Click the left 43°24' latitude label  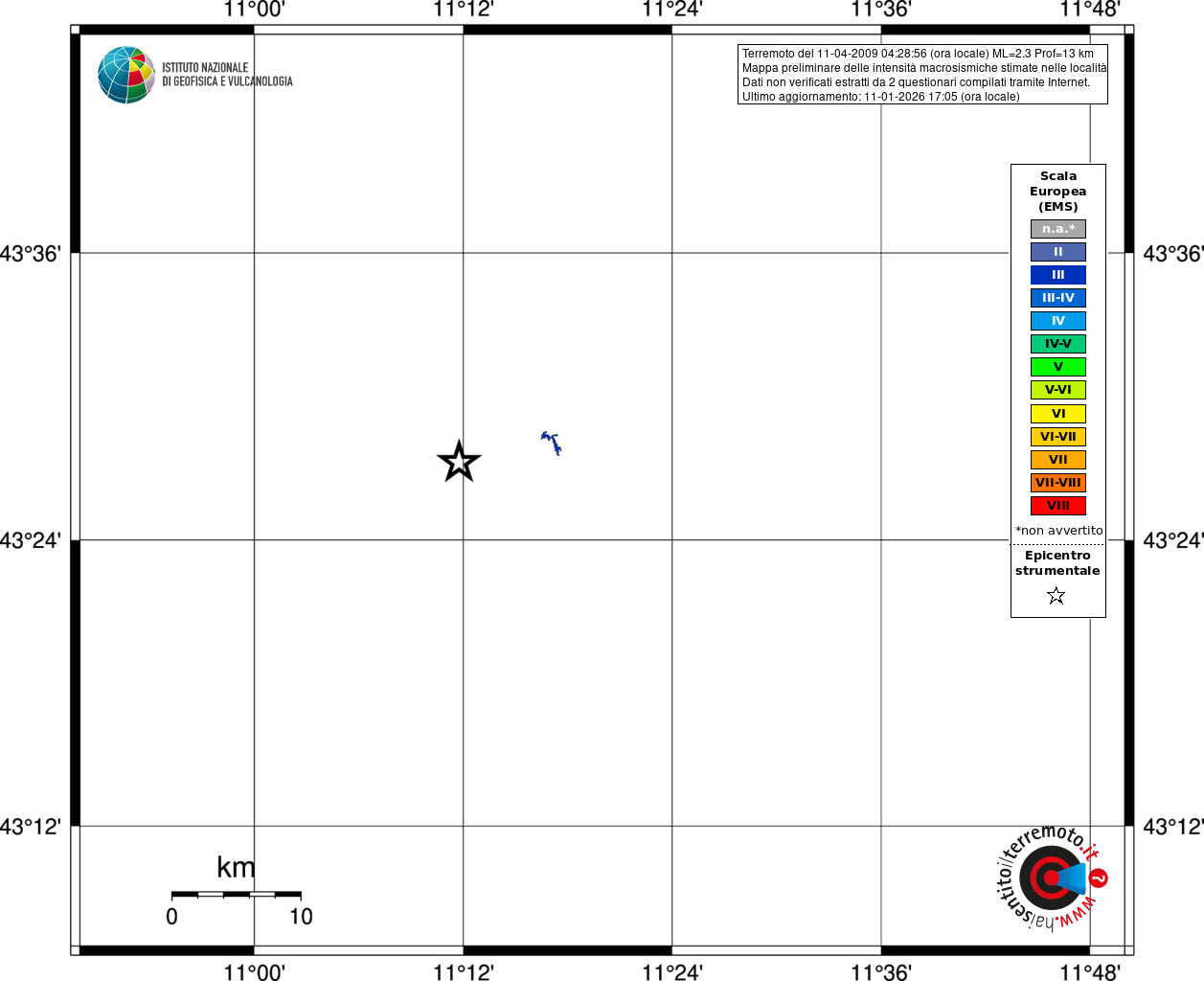tap(31, 540)
